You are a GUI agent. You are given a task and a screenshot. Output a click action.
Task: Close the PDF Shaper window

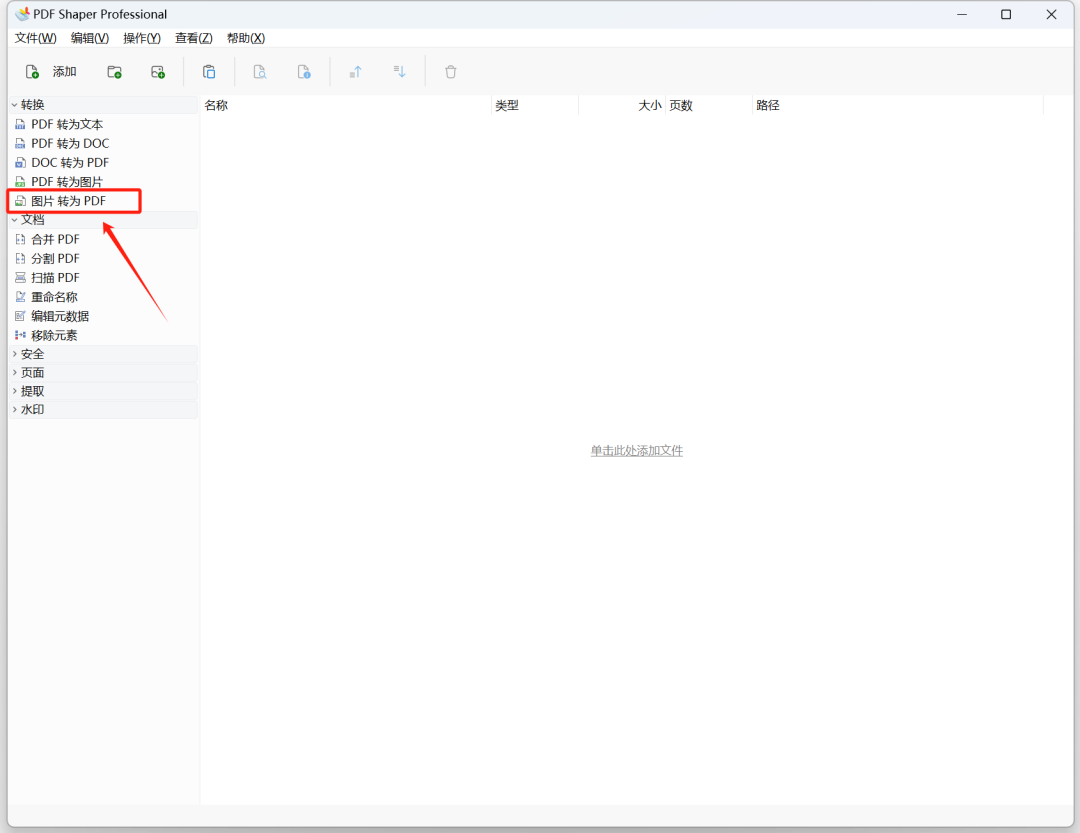click(x=1051, y=14)
